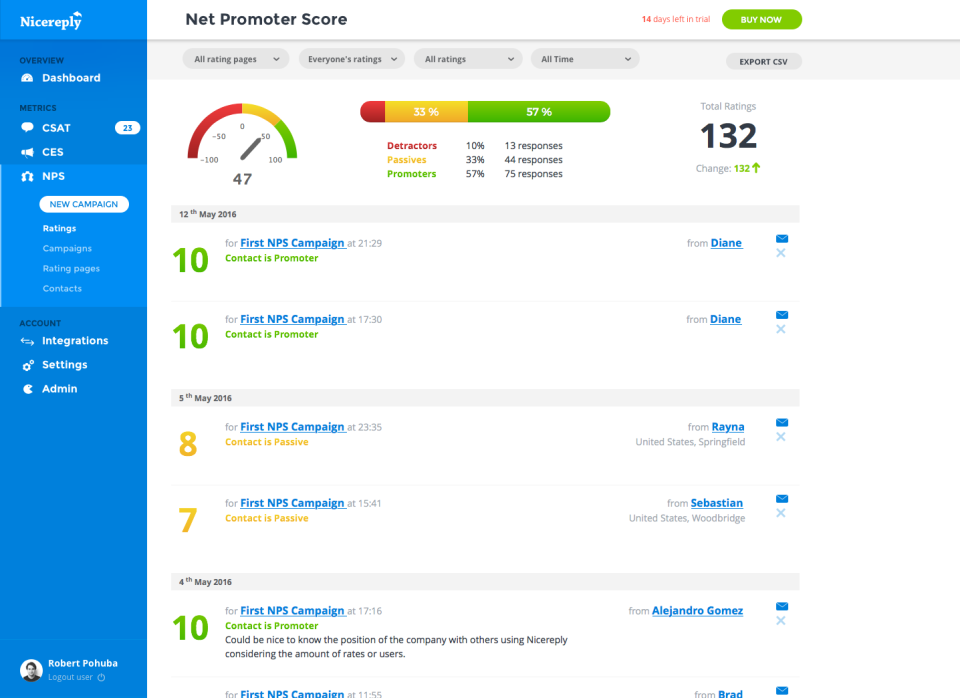Click the green Promoters segment bar
The width and height of the screenshot is (960, 698).
(x=541, y=112)
